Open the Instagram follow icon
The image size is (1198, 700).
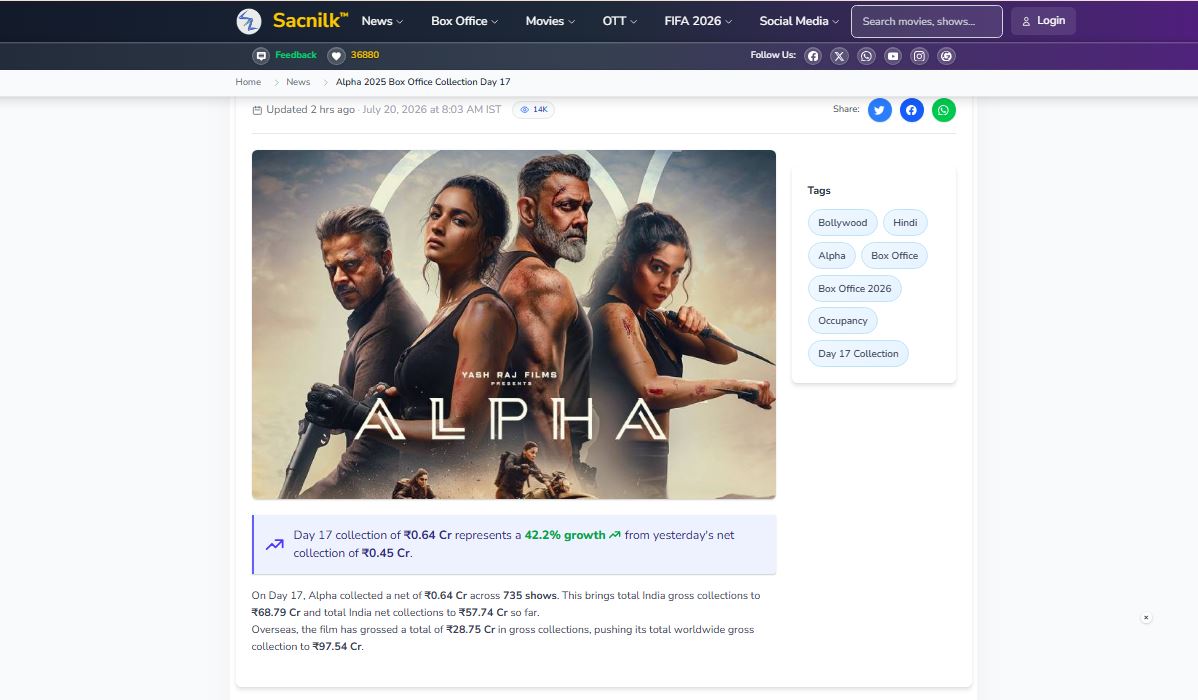920,56
